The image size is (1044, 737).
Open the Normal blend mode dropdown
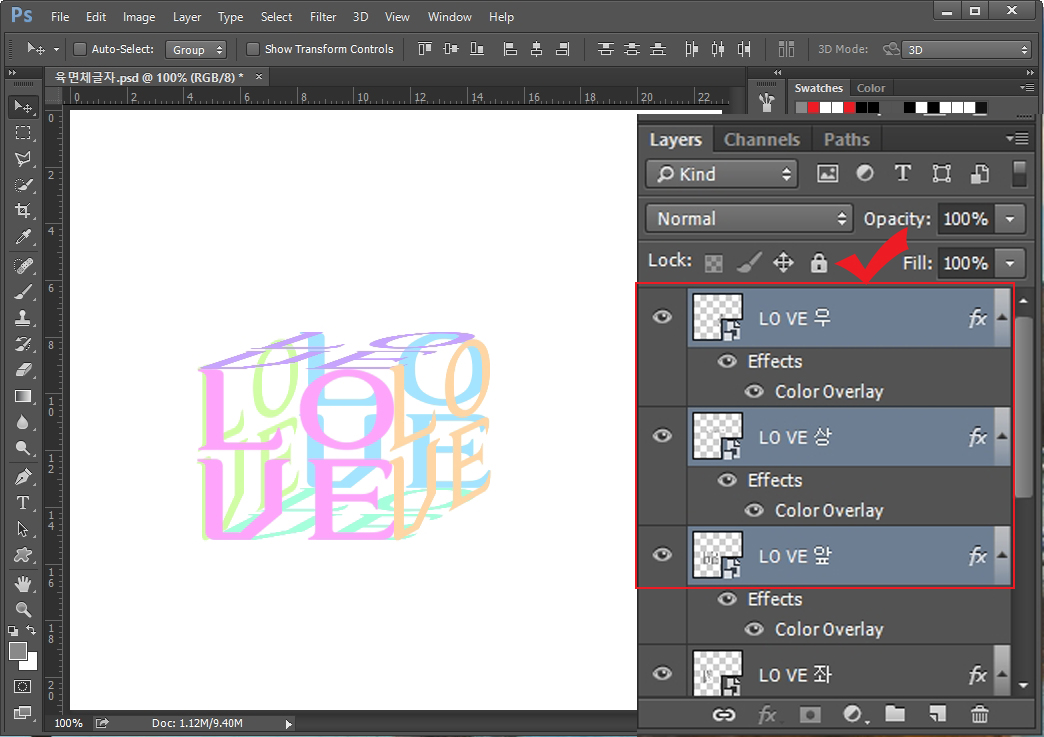click(x=750, y=218)
